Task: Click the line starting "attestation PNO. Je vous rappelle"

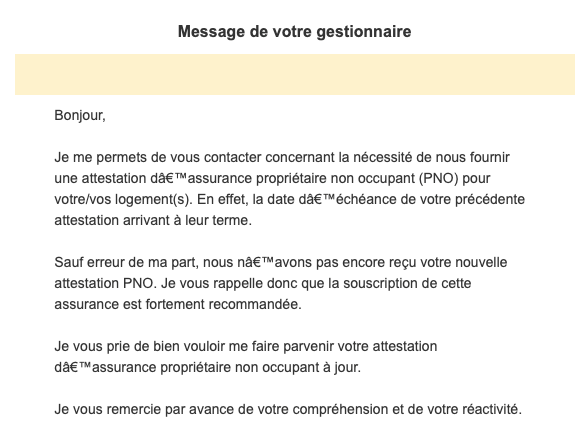Action: pyautogui.click(x=263, y=284)
